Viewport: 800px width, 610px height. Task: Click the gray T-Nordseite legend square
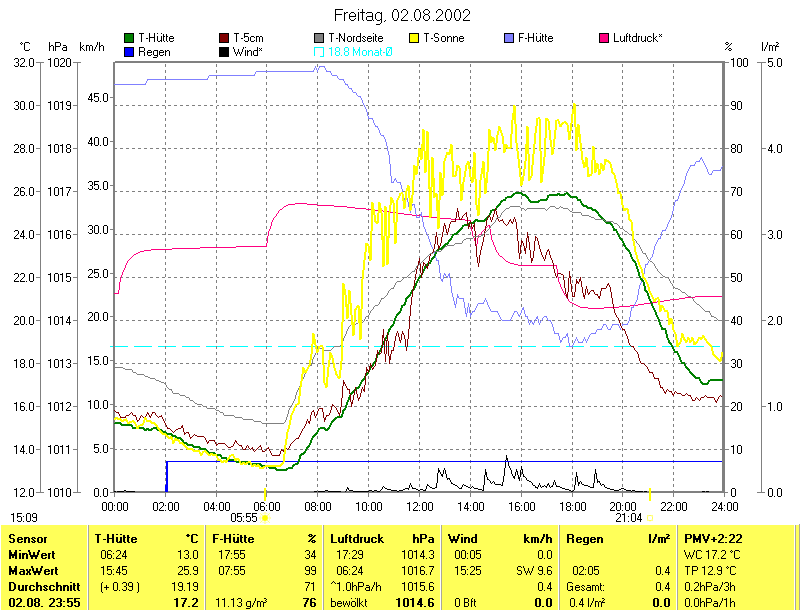click(319, 38)
